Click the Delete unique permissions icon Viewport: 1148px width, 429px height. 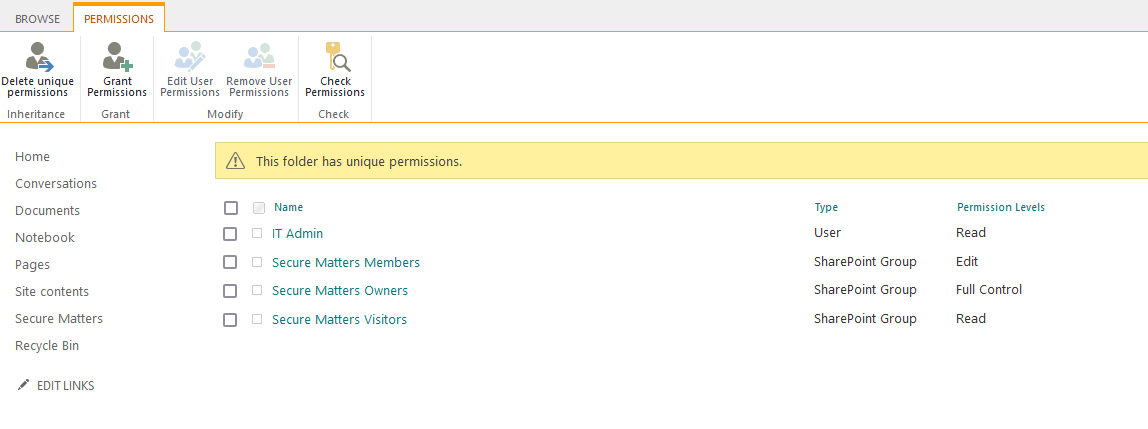(38, 56)
